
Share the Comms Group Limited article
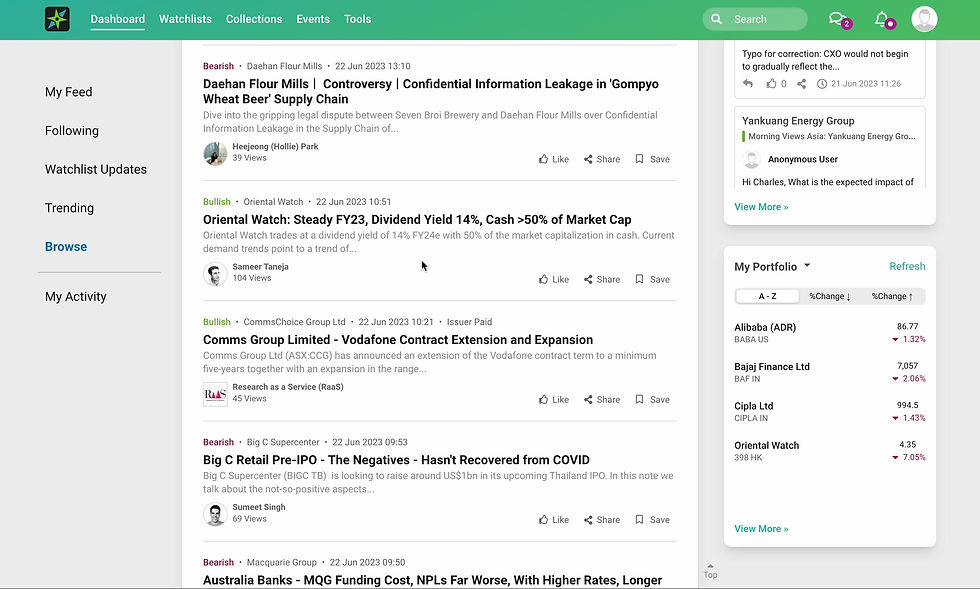pos(602,400)
